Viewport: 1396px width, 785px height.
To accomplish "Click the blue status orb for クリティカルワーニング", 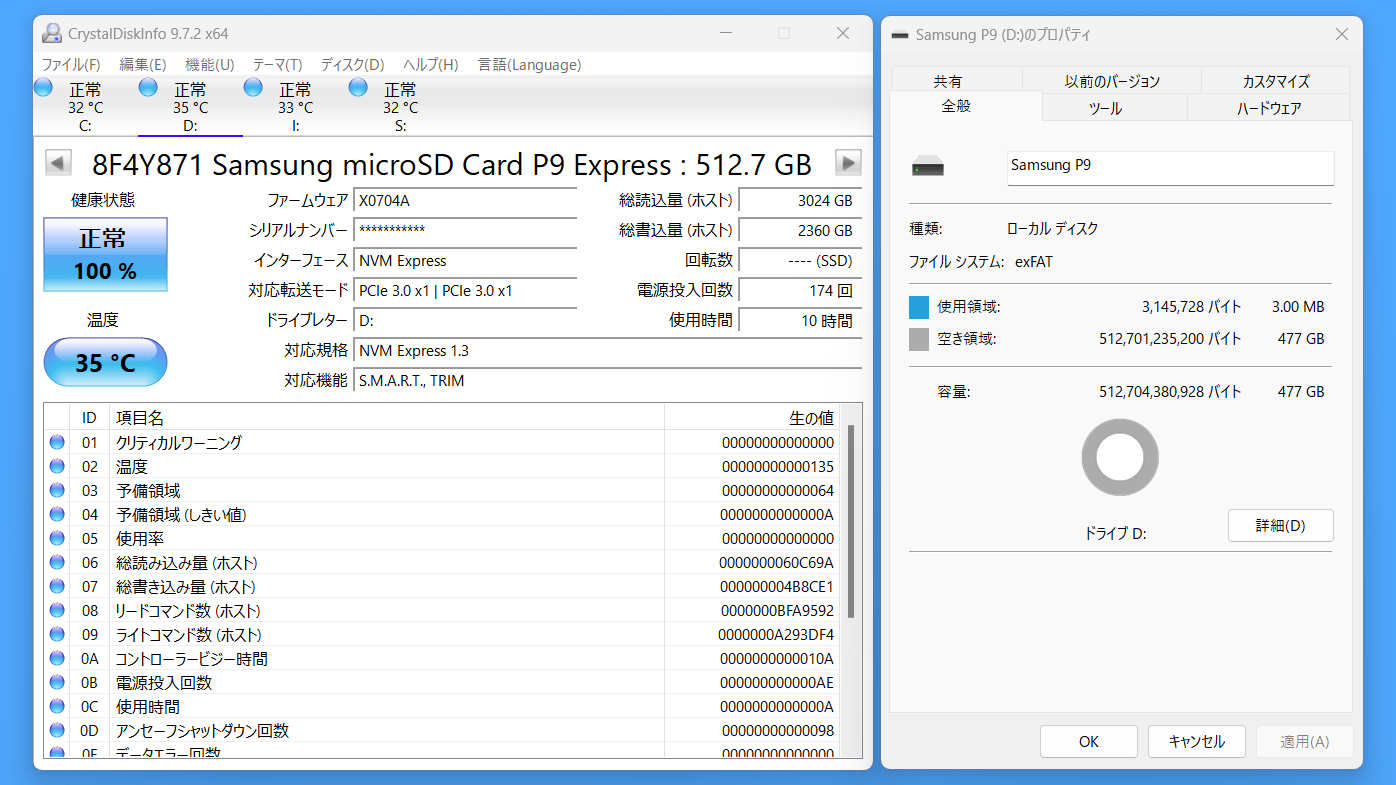I will tap(57, 442).
